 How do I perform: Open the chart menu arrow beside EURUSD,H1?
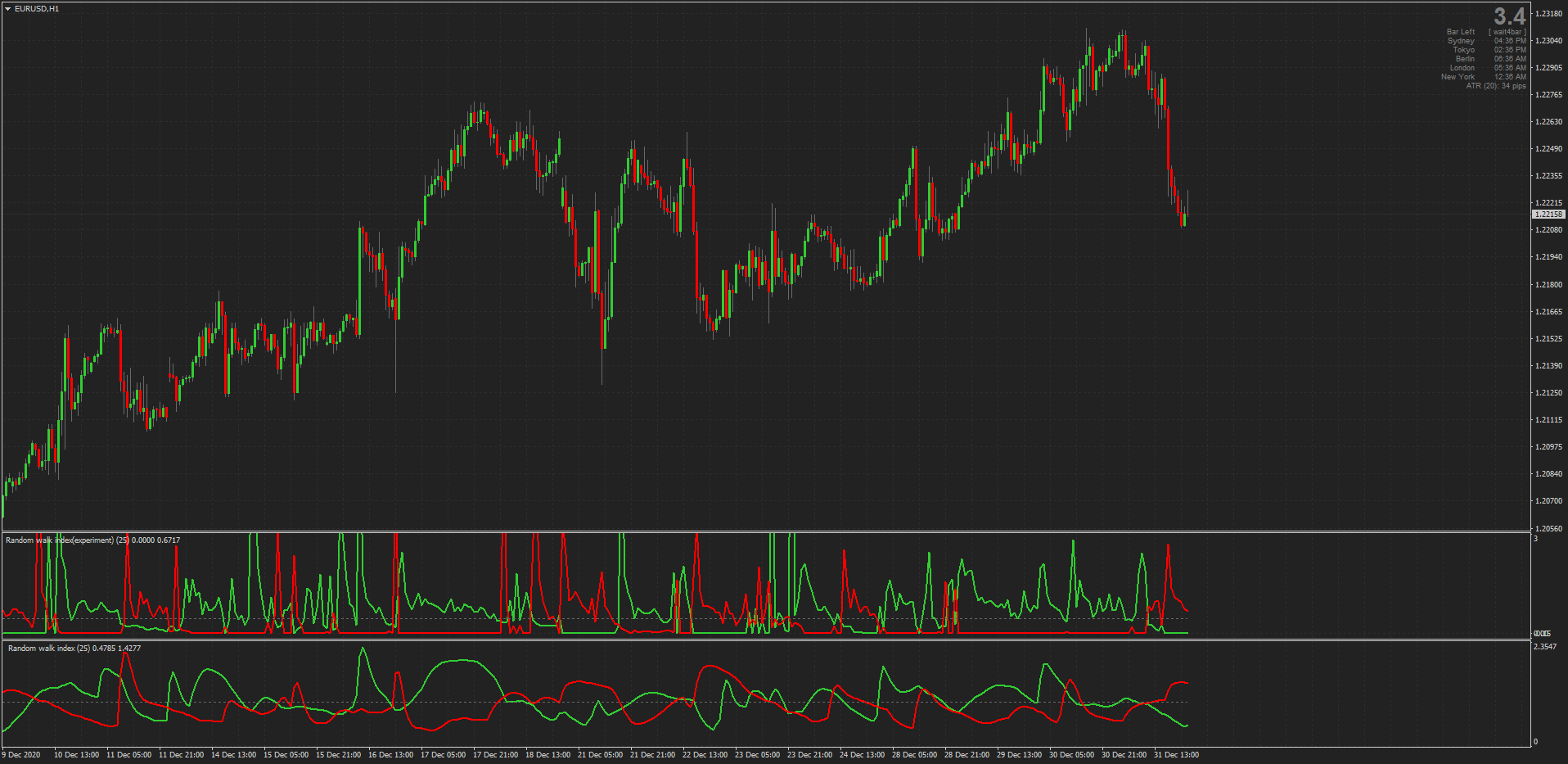pyautogui.click(x=7, y=9)
